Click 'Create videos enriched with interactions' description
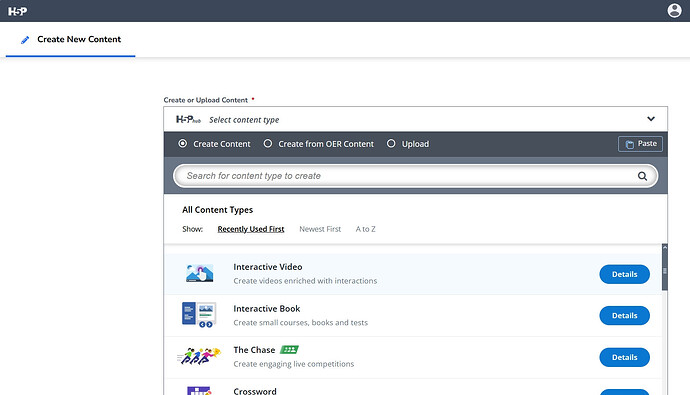Viewport: 690px width, 395px height. [x=305, y=281]
